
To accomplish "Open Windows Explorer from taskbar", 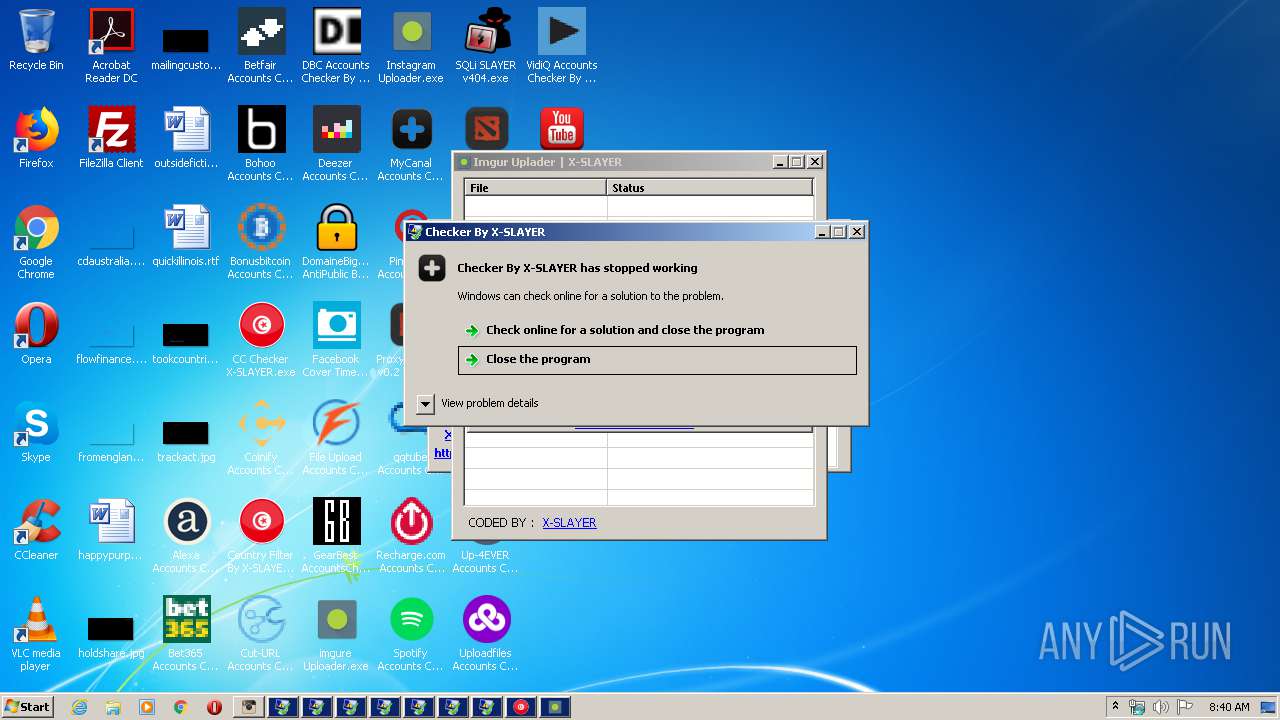I will coord(113,707).
